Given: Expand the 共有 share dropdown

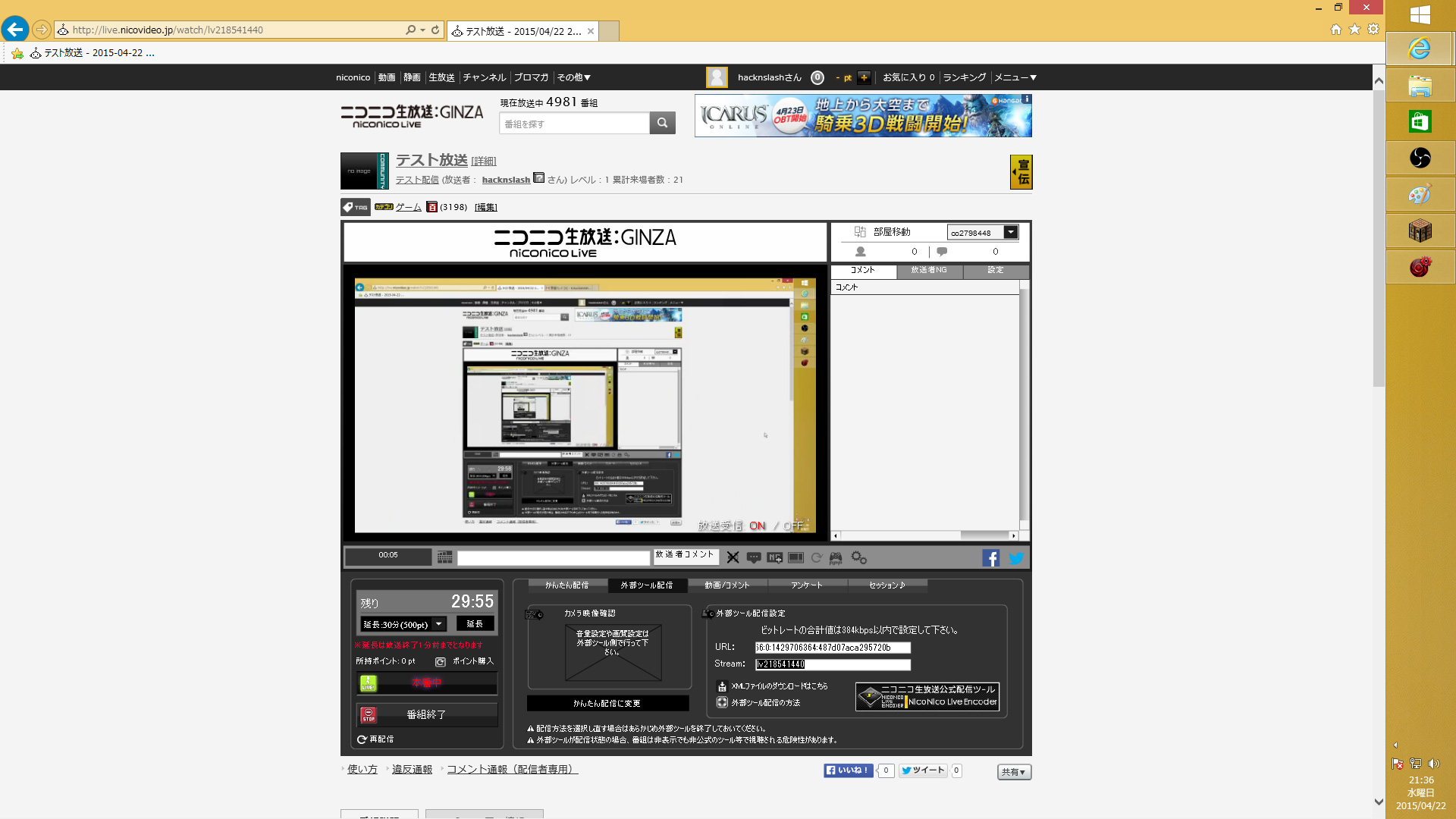Looking at the screenshot, I should pos(1013,772).
